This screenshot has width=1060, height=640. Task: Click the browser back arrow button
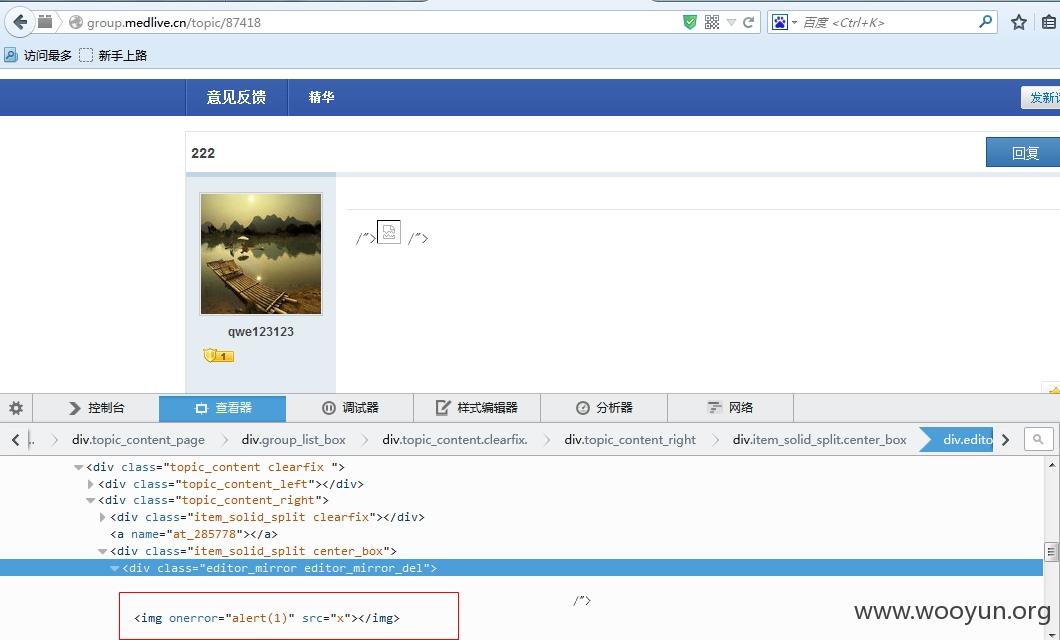[20, 22]
